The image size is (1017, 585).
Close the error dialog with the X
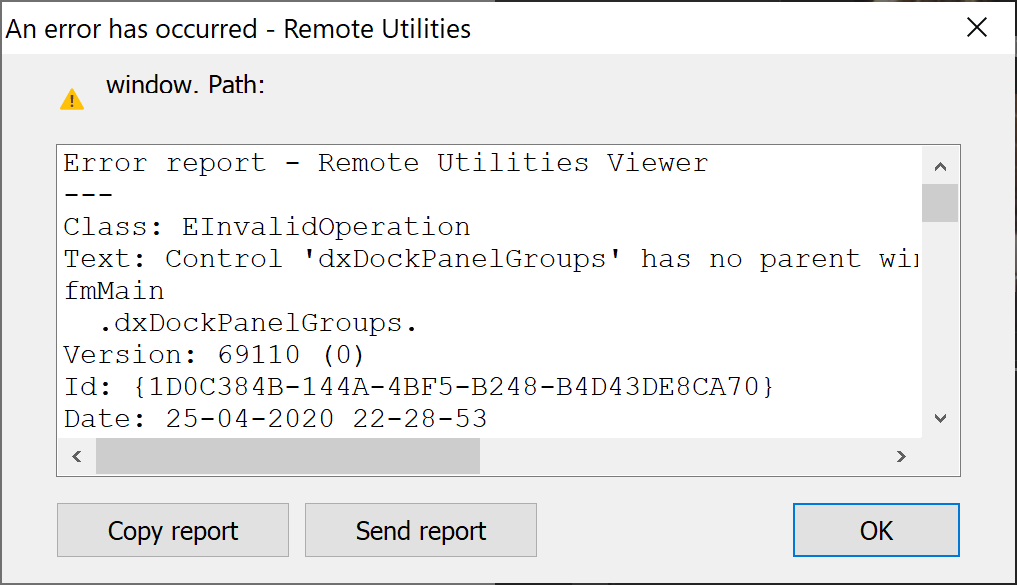point(976,28)
